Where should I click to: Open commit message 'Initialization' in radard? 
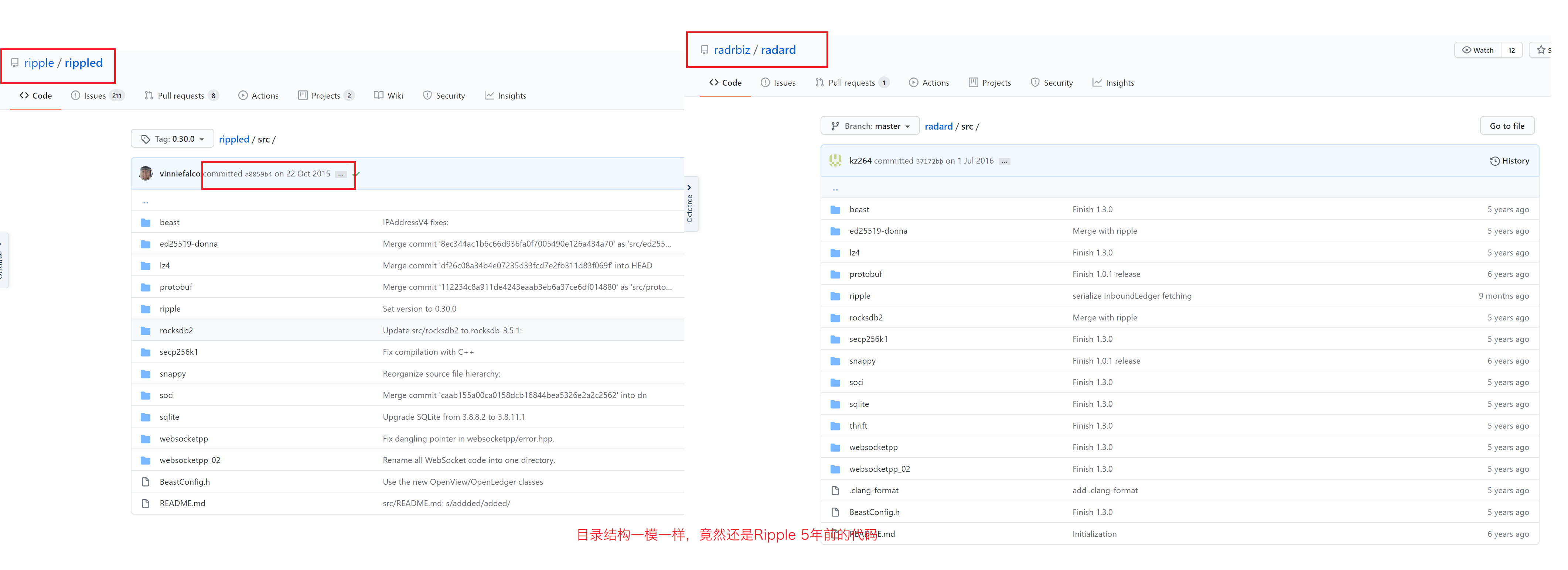(1094, 534)
